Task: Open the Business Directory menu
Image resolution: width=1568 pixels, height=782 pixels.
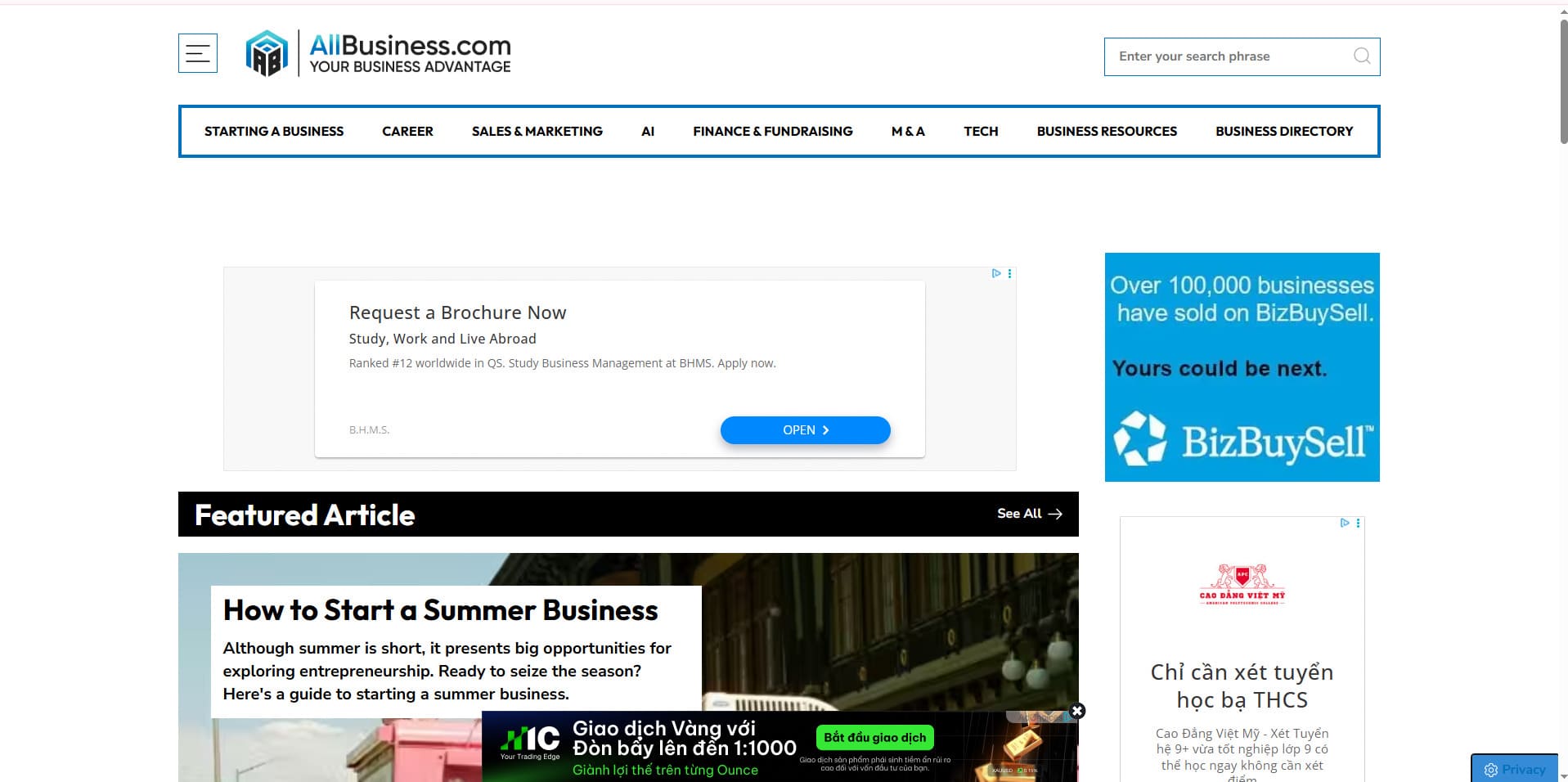Action: point(1284,131)
